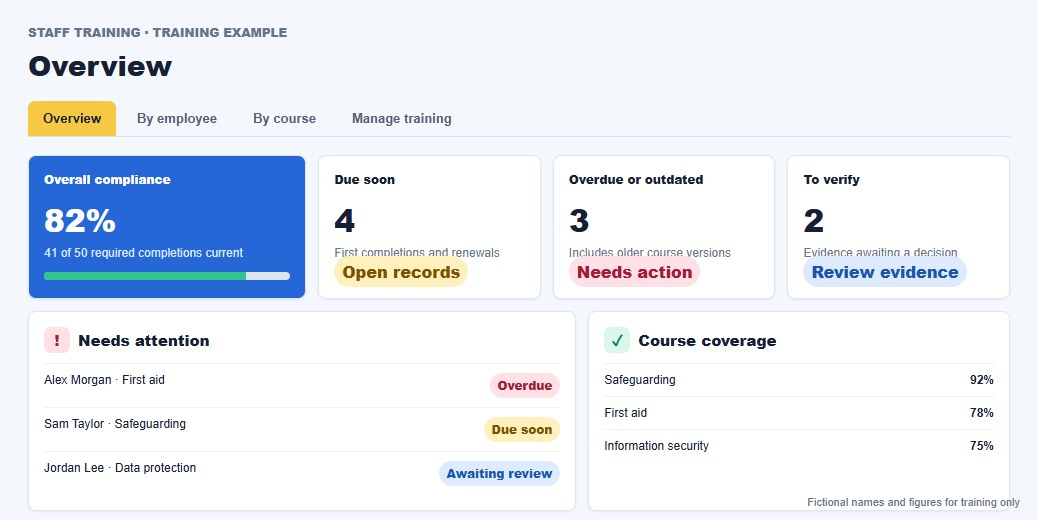Select the Sam Taylor · Safeguarding row
This screenshot has height=520, width=1038.
[x=302, y=429]
